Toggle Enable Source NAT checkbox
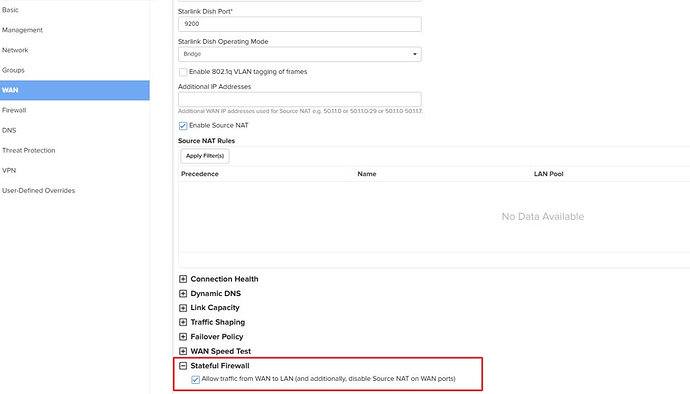The image size is (690, 394). point(183,126)
